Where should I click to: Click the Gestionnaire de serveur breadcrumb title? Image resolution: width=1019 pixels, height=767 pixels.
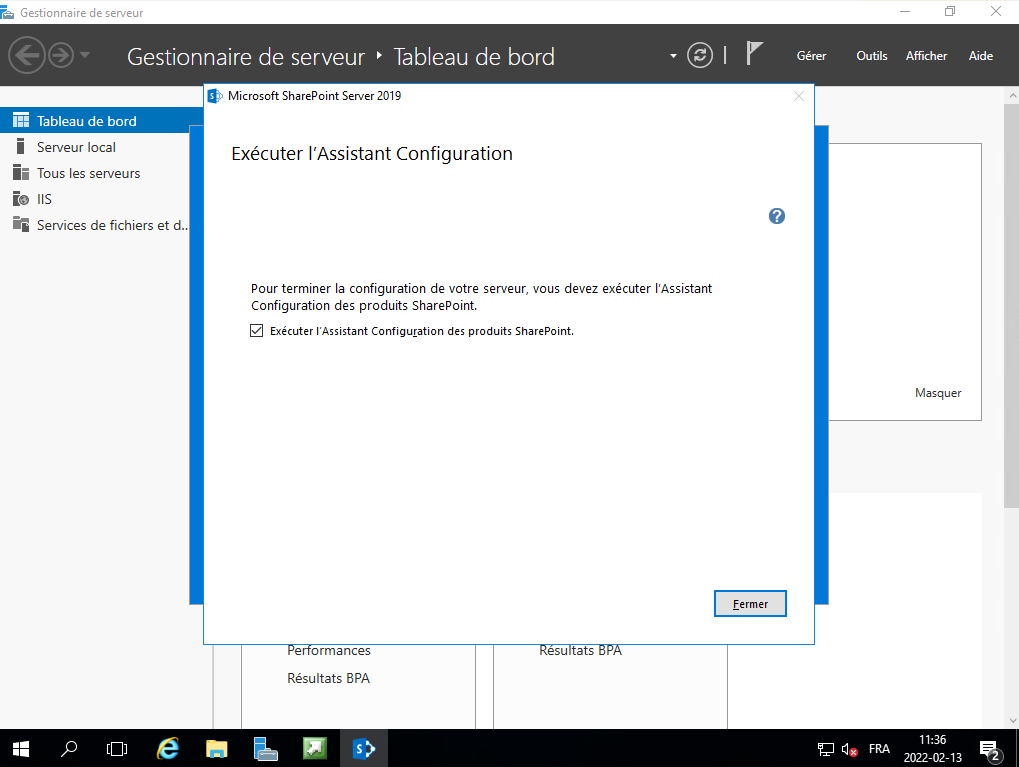(246, 57)
